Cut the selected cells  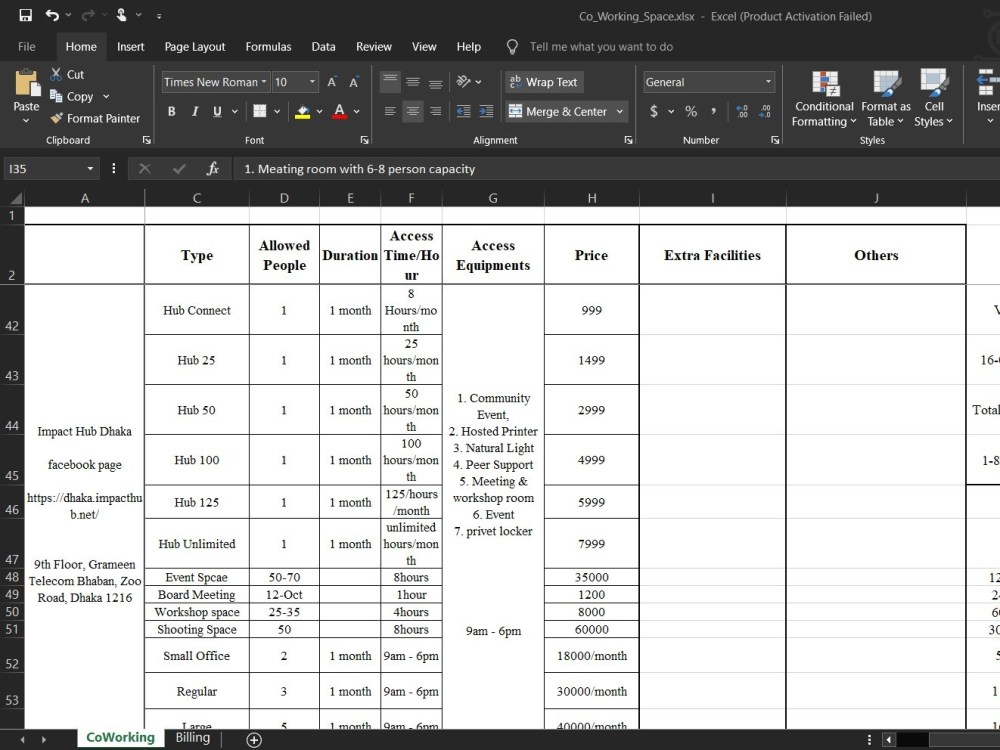pos(67,75)
